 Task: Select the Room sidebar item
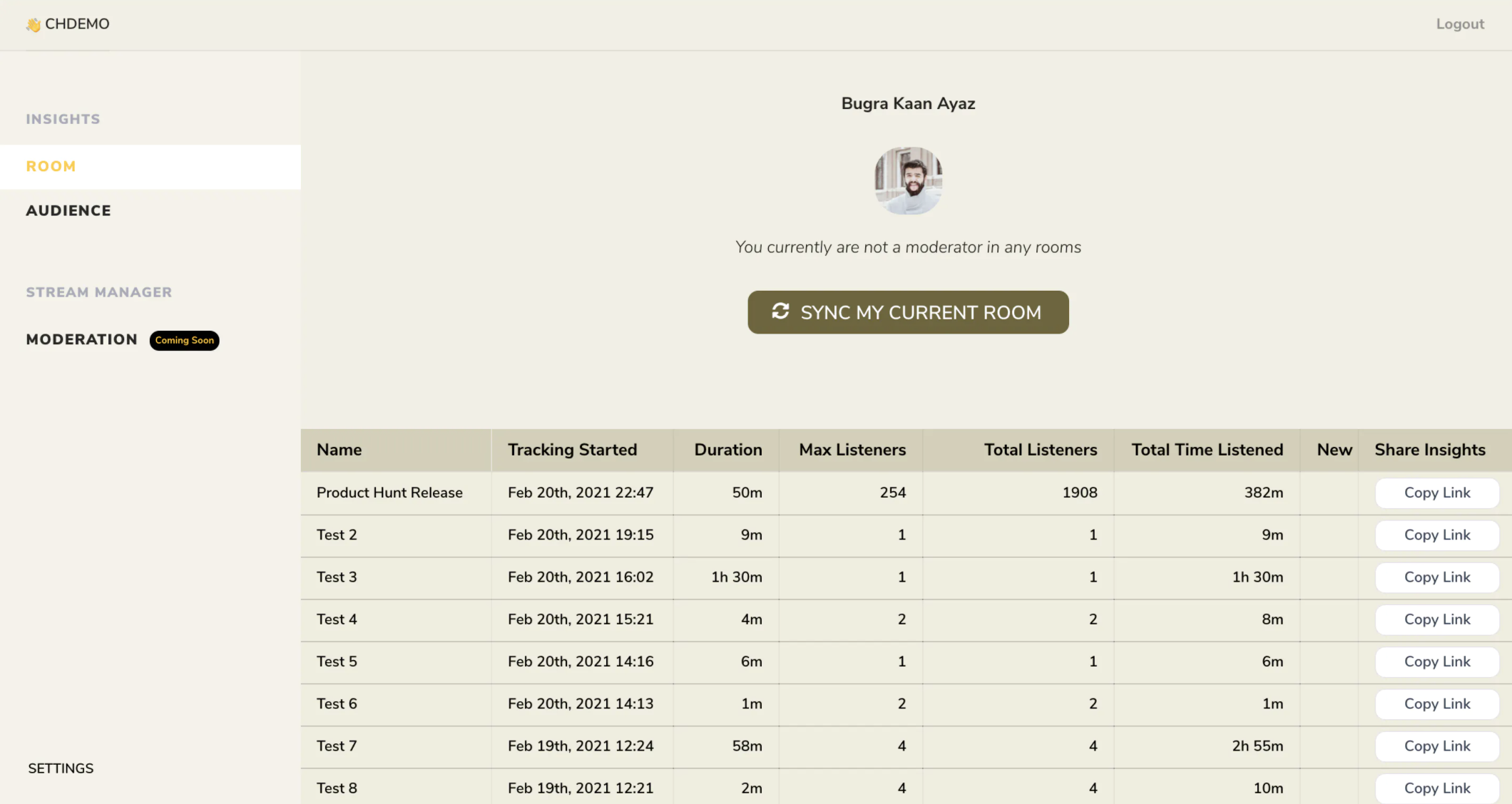coord(51,166)
